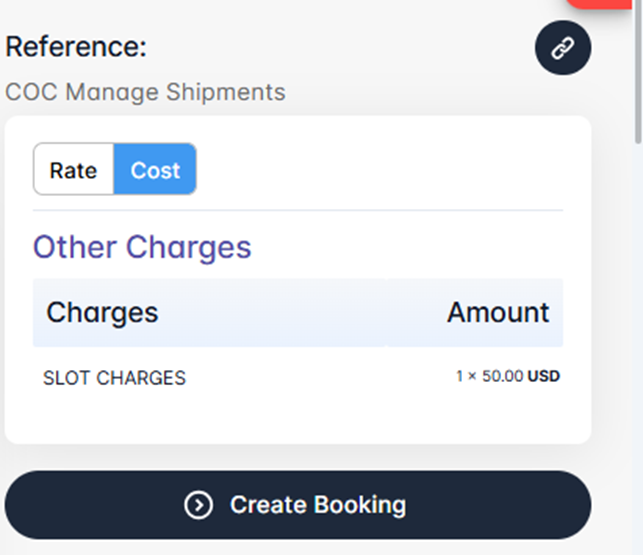
Task: Click the Charges table header row background
Action: [x=300, y=312]
